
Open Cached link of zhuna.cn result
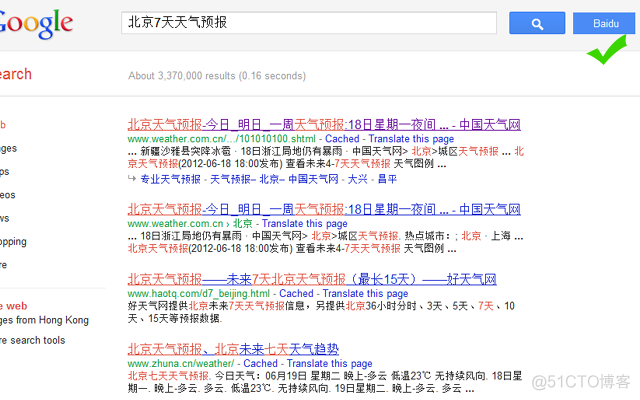pyautogui.click(x=260, y=364)
